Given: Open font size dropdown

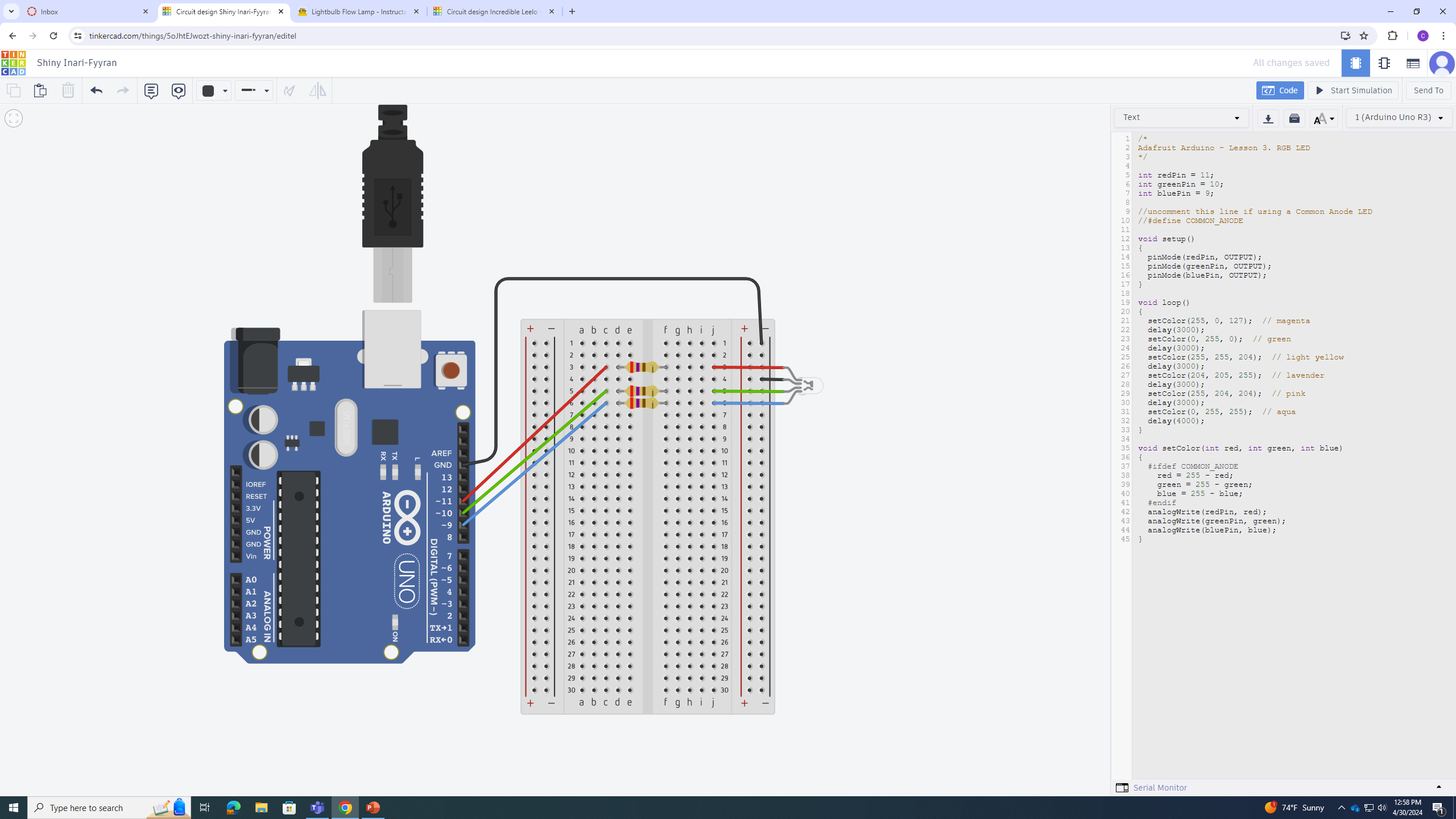Looking at the screenshot, I should tap(1324, 118).
